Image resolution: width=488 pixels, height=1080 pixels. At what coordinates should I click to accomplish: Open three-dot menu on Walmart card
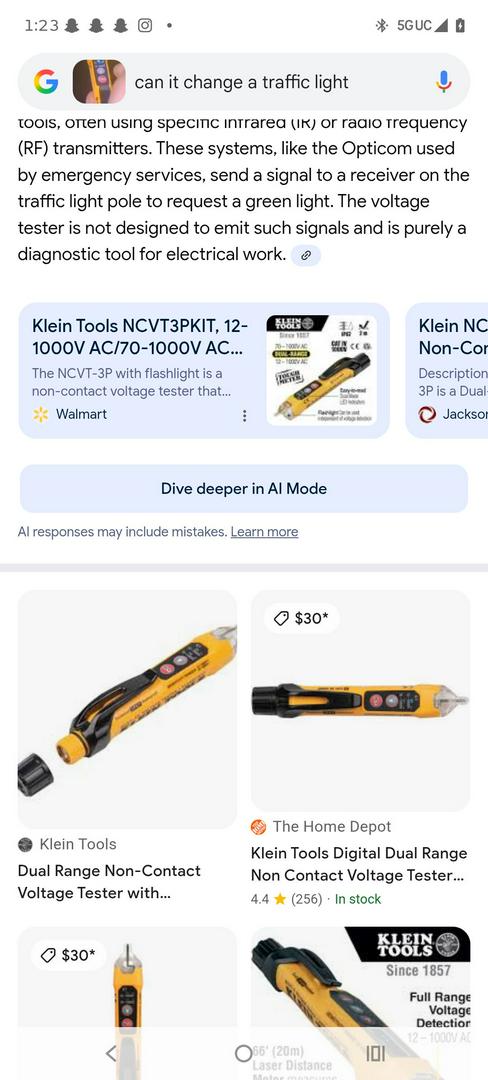click(244, 416)
